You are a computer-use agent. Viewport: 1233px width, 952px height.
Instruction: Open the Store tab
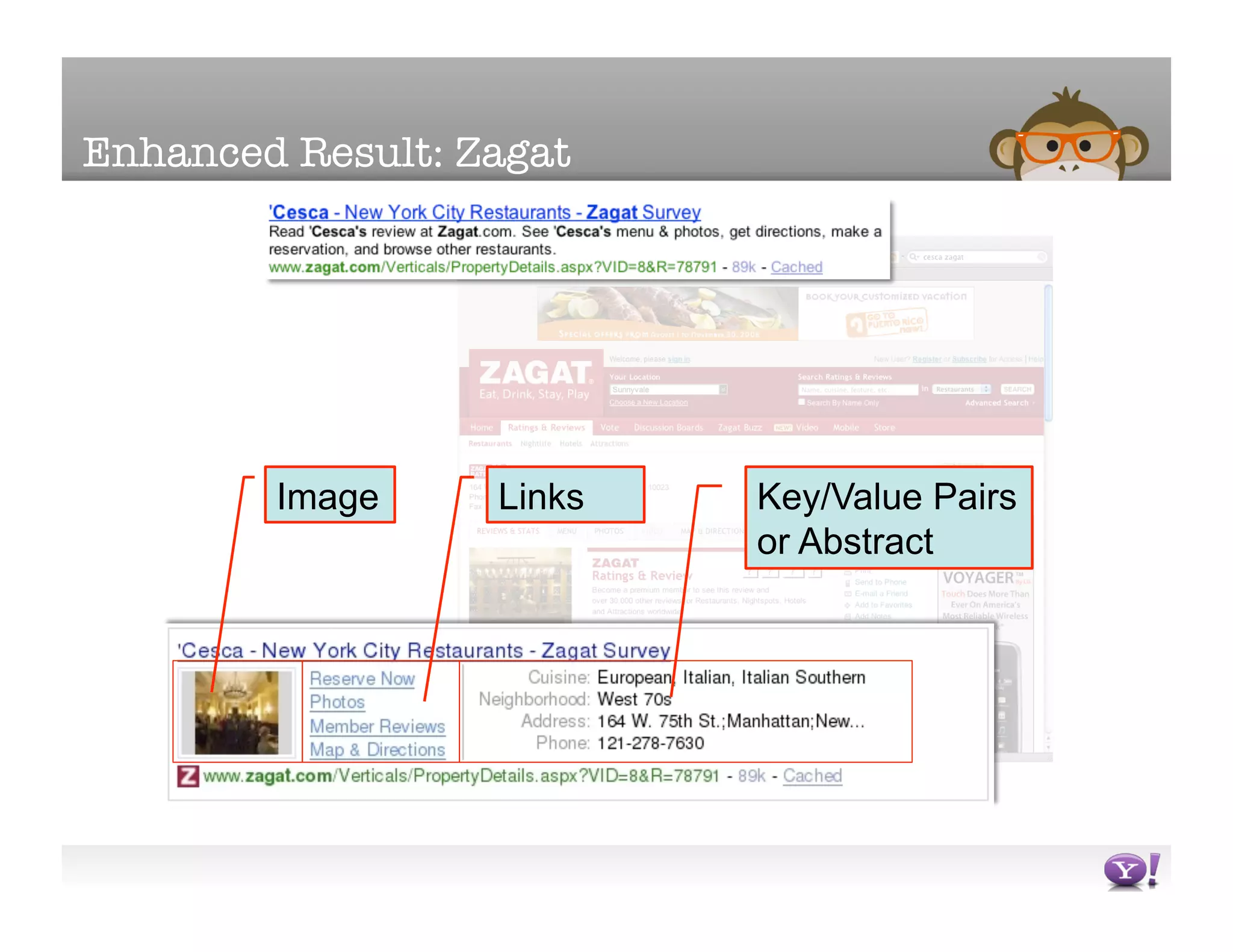884,427
